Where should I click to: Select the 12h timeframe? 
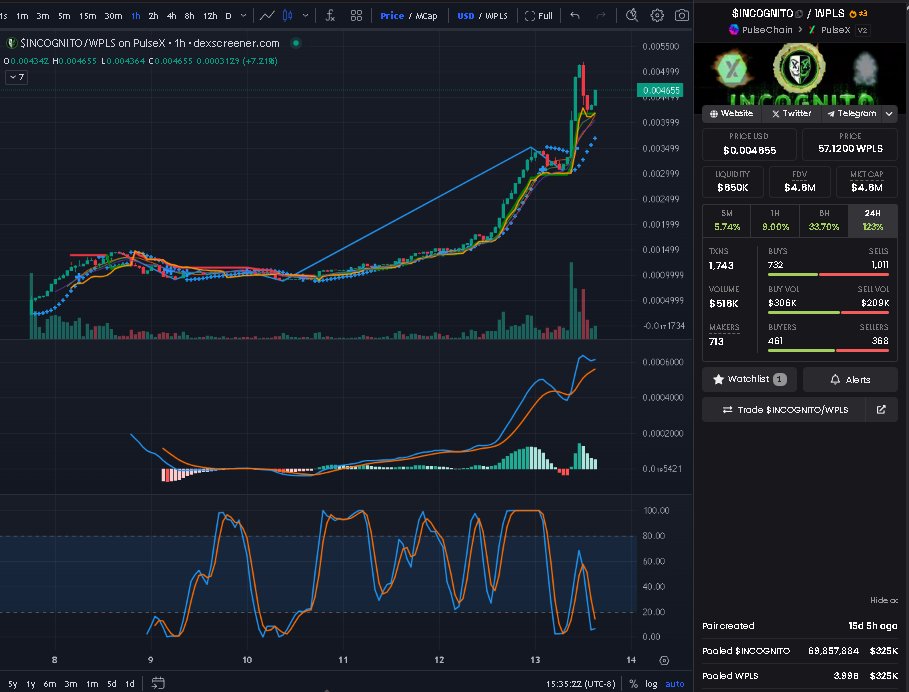pos(210,16)
